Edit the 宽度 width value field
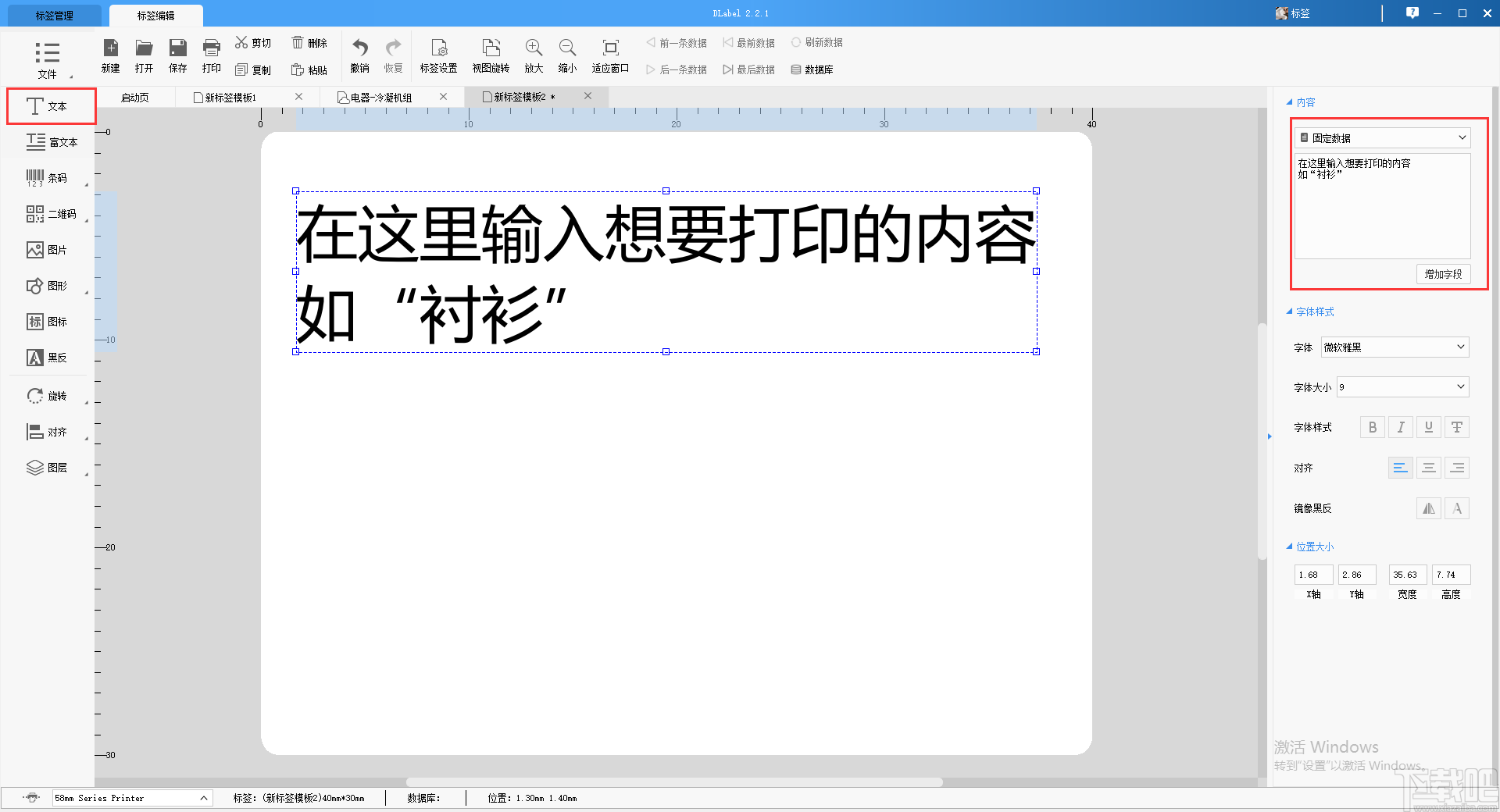 tap(1406, 575)
